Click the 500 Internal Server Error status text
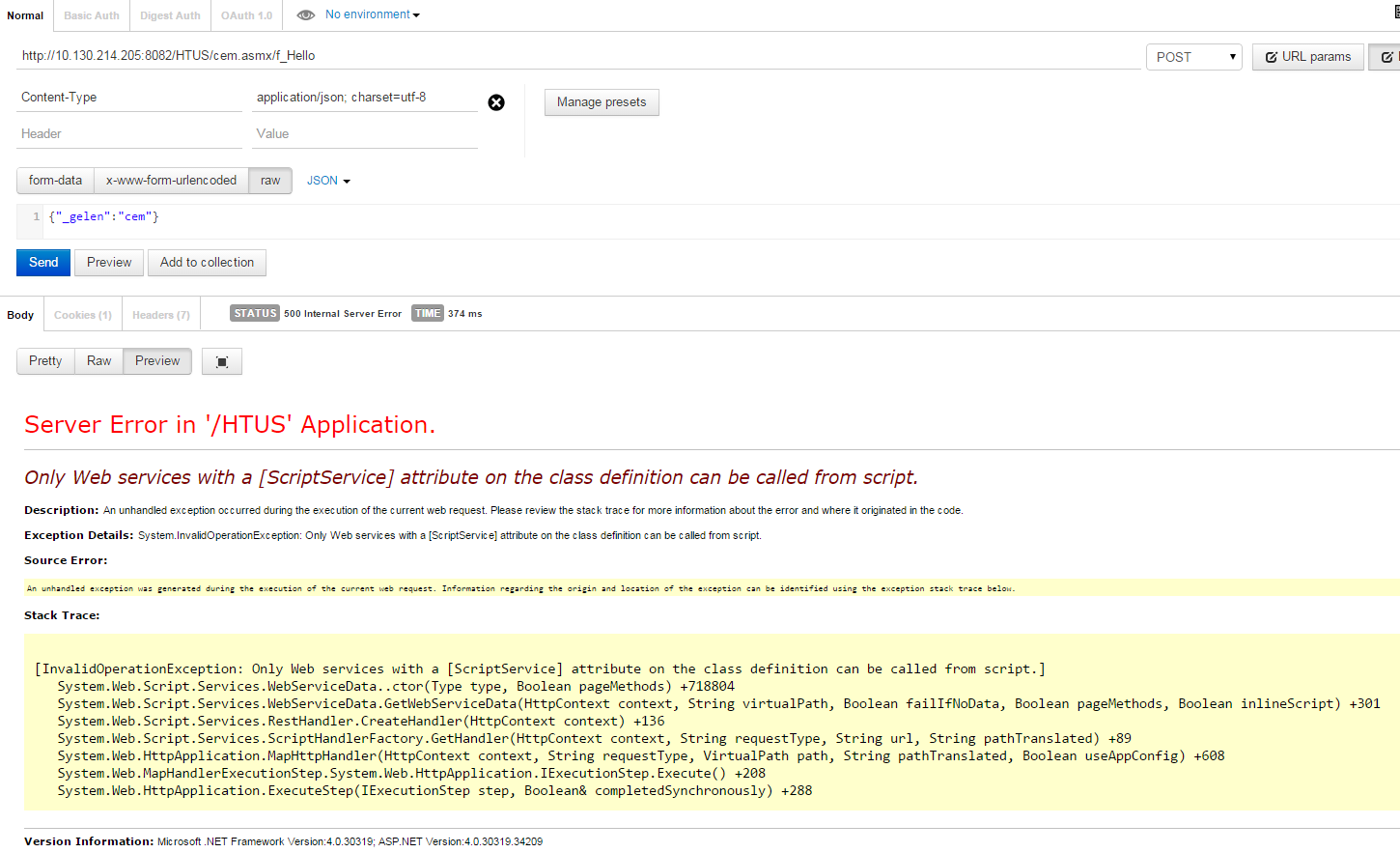Screen dimensions: 1400x853 tap(343, 314)
